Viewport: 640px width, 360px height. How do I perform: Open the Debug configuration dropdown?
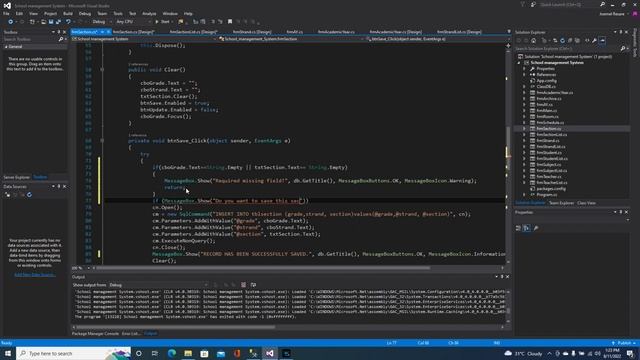[x=101, y=22]
